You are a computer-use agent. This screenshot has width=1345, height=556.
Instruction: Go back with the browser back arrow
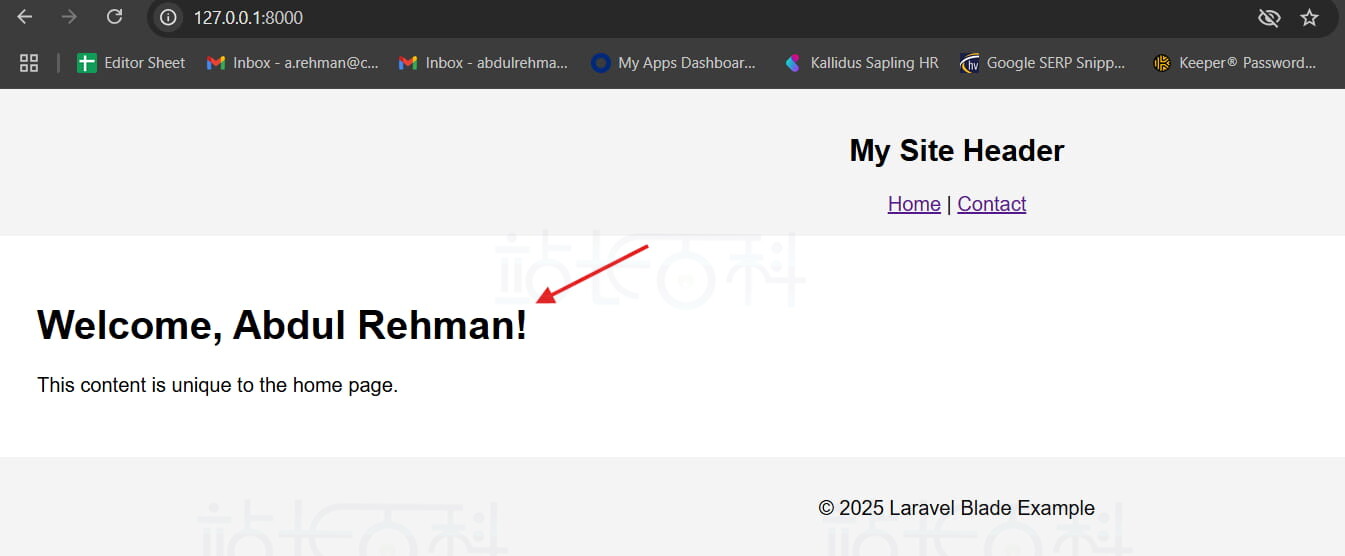[x=25, y=17]
